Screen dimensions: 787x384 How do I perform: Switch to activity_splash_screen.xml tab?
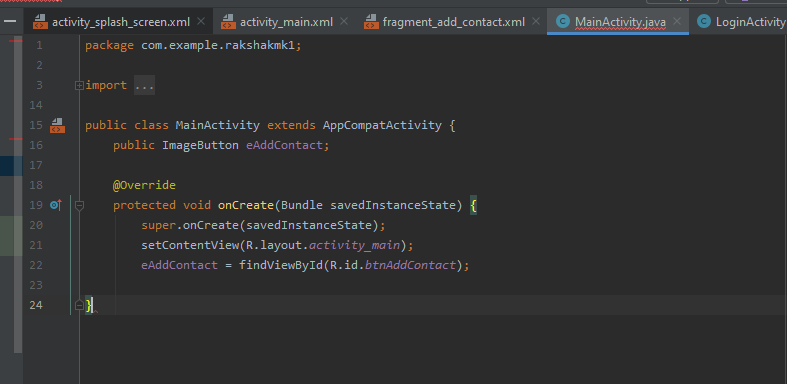(x=120, y=22)
